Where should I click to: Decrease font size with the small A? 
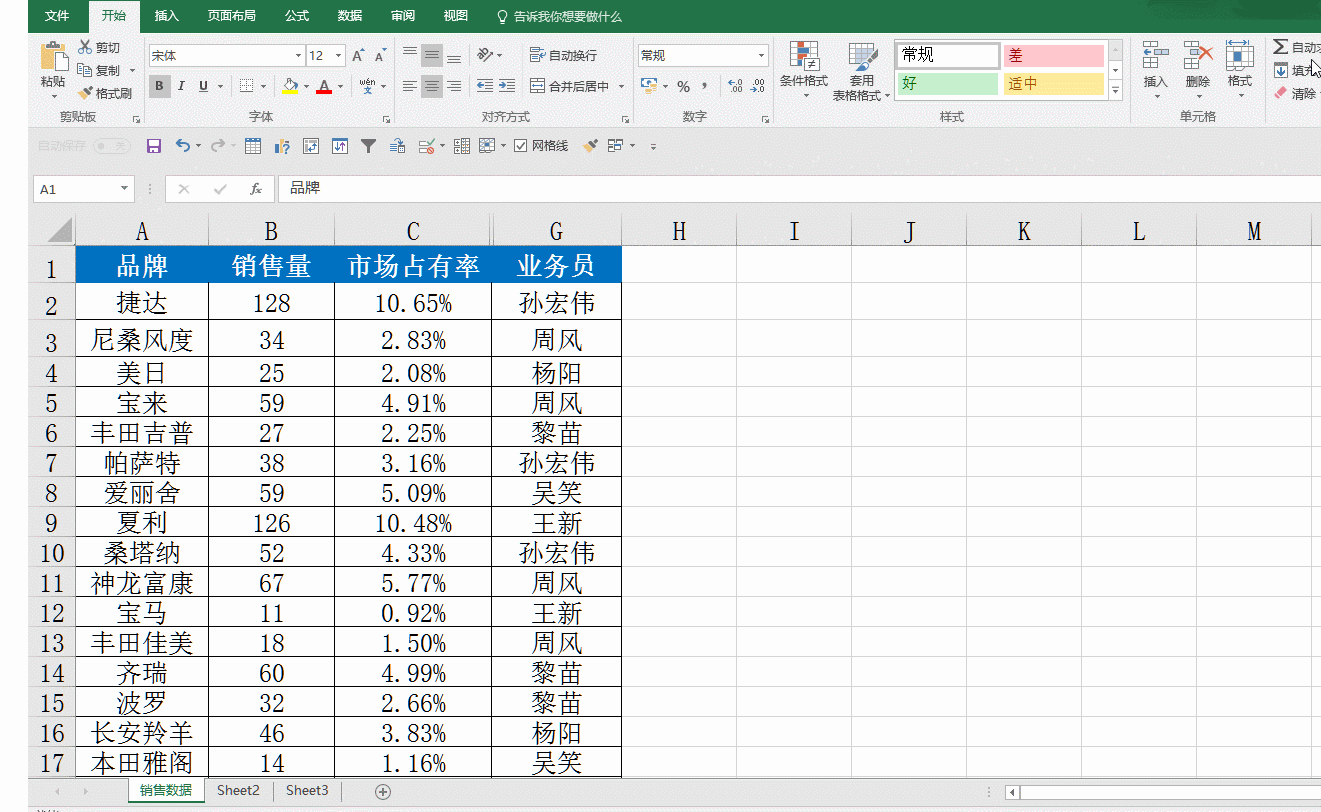pos(381,56)
